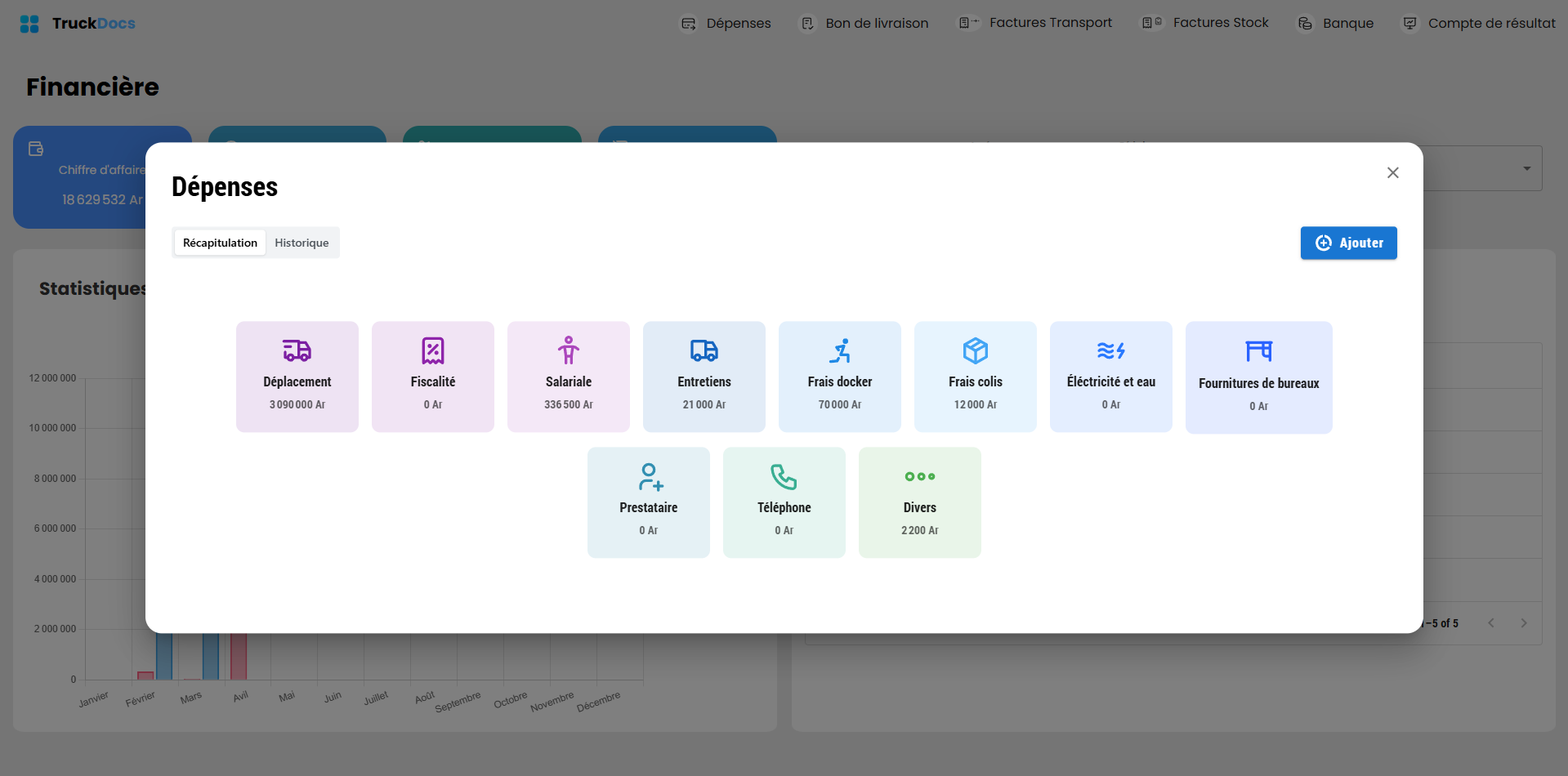Click the Septembre axis label on chart
Viewport: 1568px width, 776px height.
click(458, 702)
